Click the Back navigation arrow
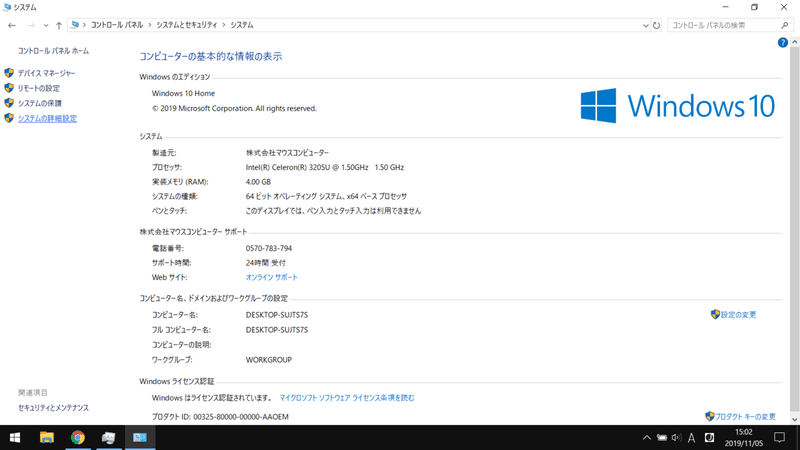This screenshot has width=800, height=450. pos(12,25)
